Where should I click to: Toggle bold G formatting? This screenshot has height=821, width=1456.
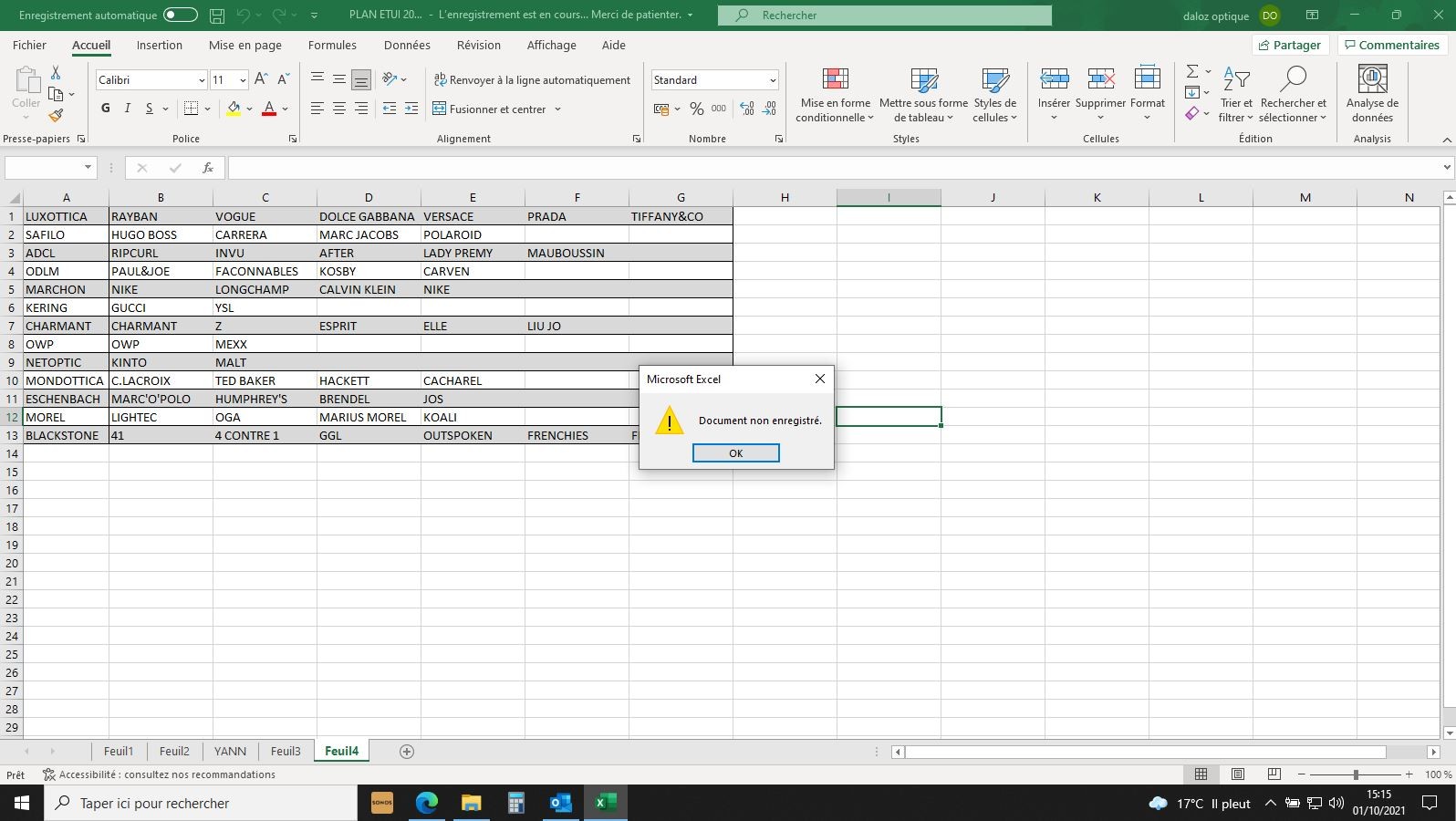106,109
